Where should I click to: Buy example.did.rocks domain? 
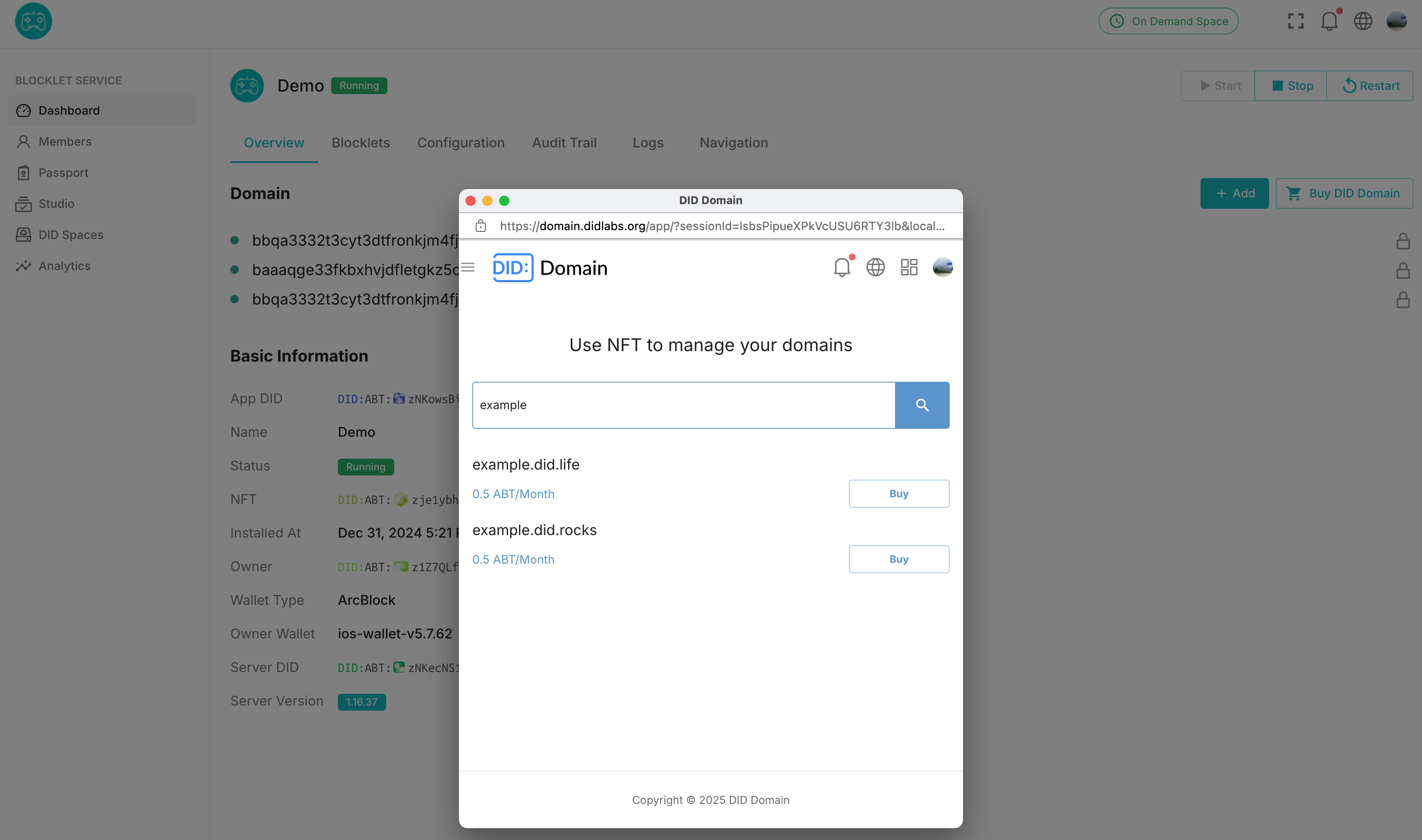(x=898, y=559)
